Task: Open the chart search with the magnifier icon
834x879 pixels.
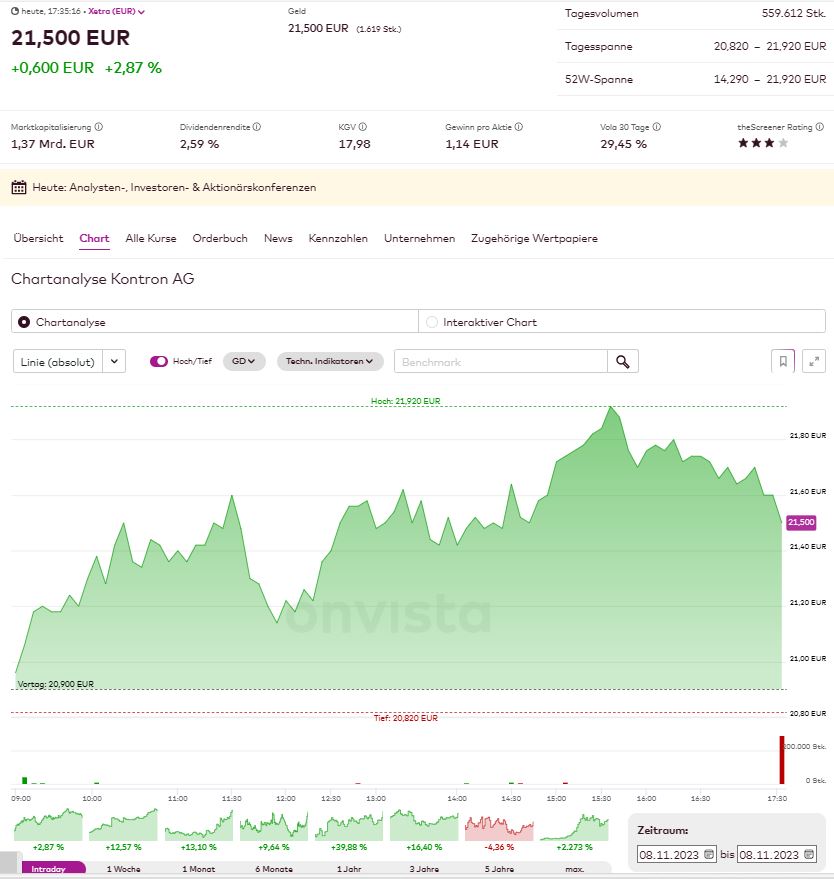Action: point(623,360)
